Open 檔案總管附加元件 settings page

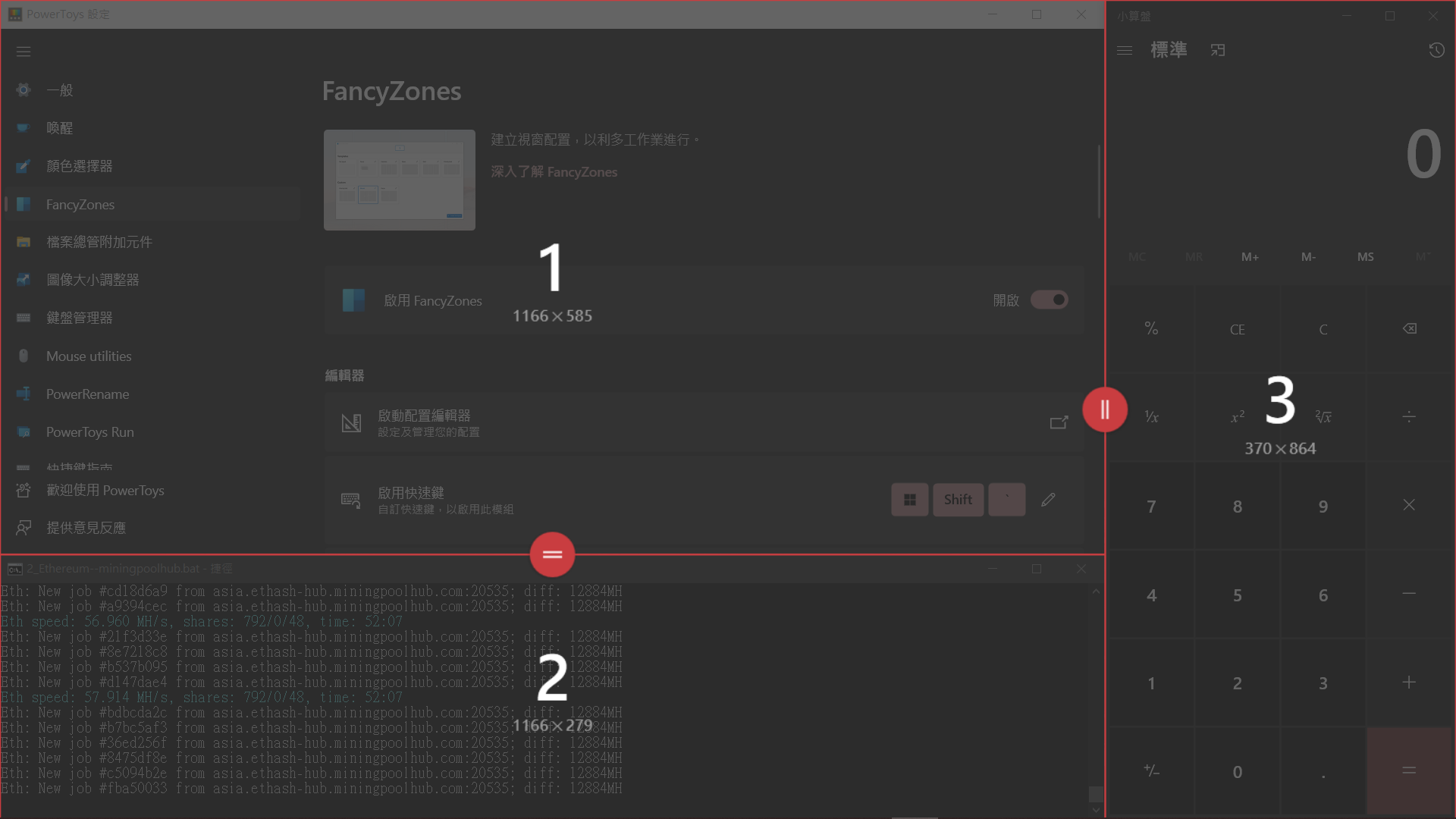pyautogui.click(x=152, y=242)
